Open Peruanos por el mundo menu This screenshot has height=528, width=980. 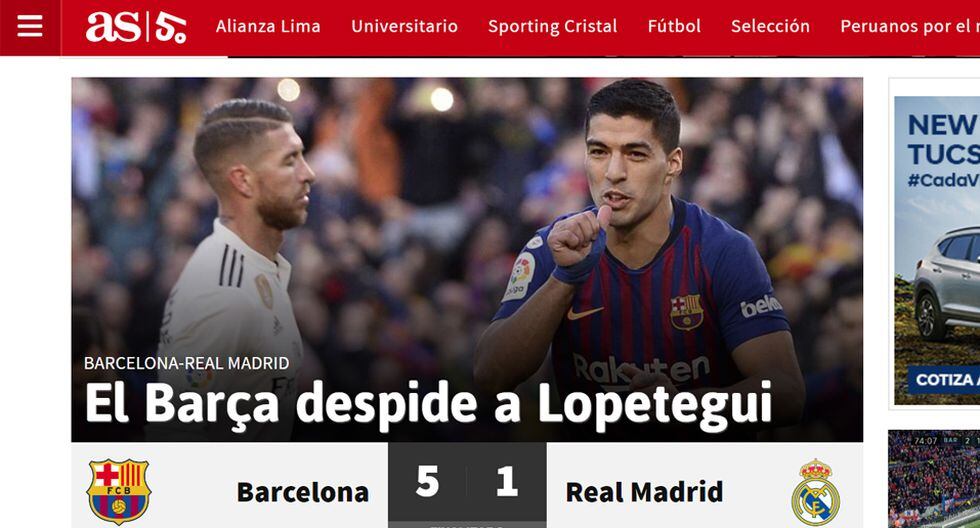(910, 26)
